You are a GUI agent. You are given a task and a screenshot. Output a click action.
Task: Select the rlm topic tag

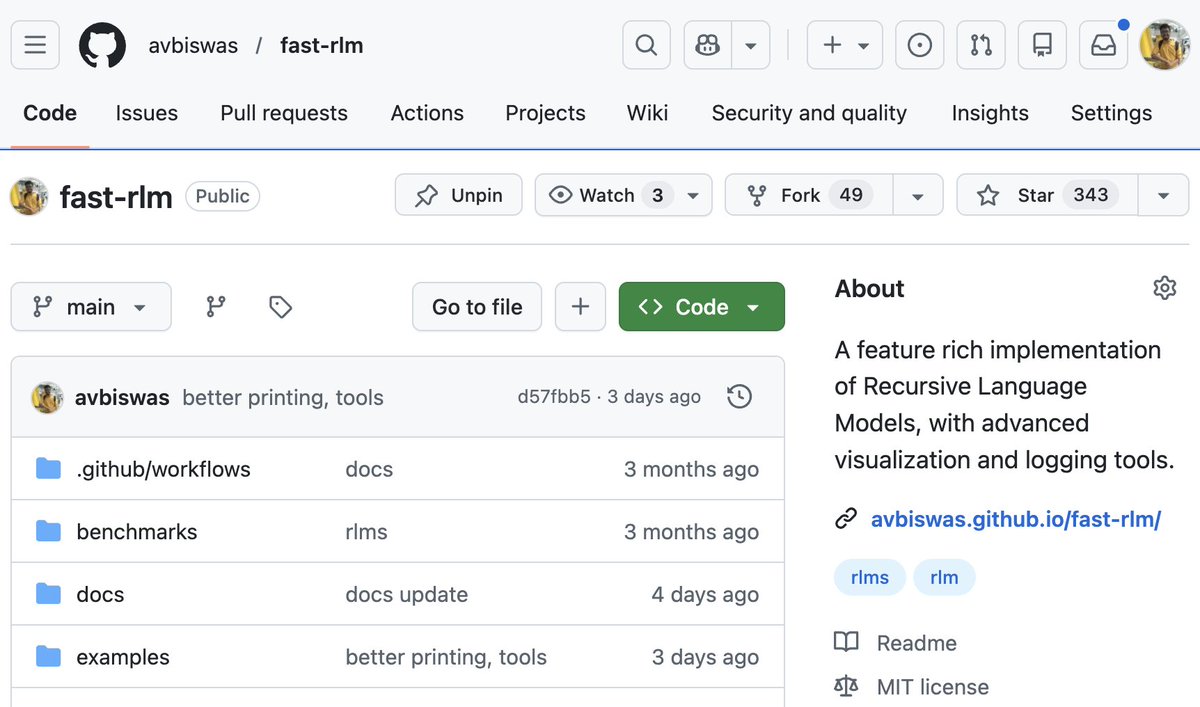tap(944, 577)
